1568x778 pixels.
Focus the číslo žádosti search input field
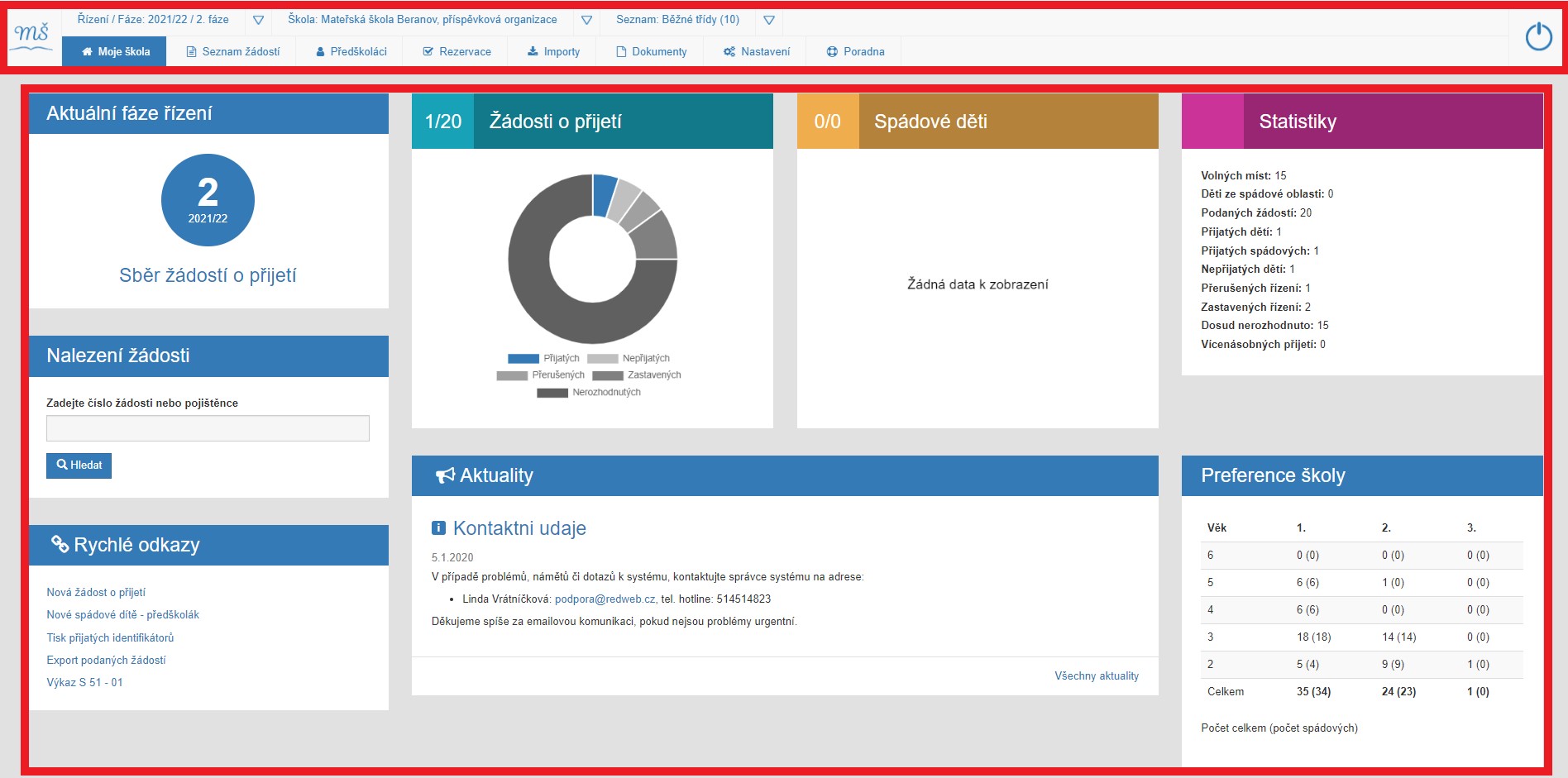[208, 428]
